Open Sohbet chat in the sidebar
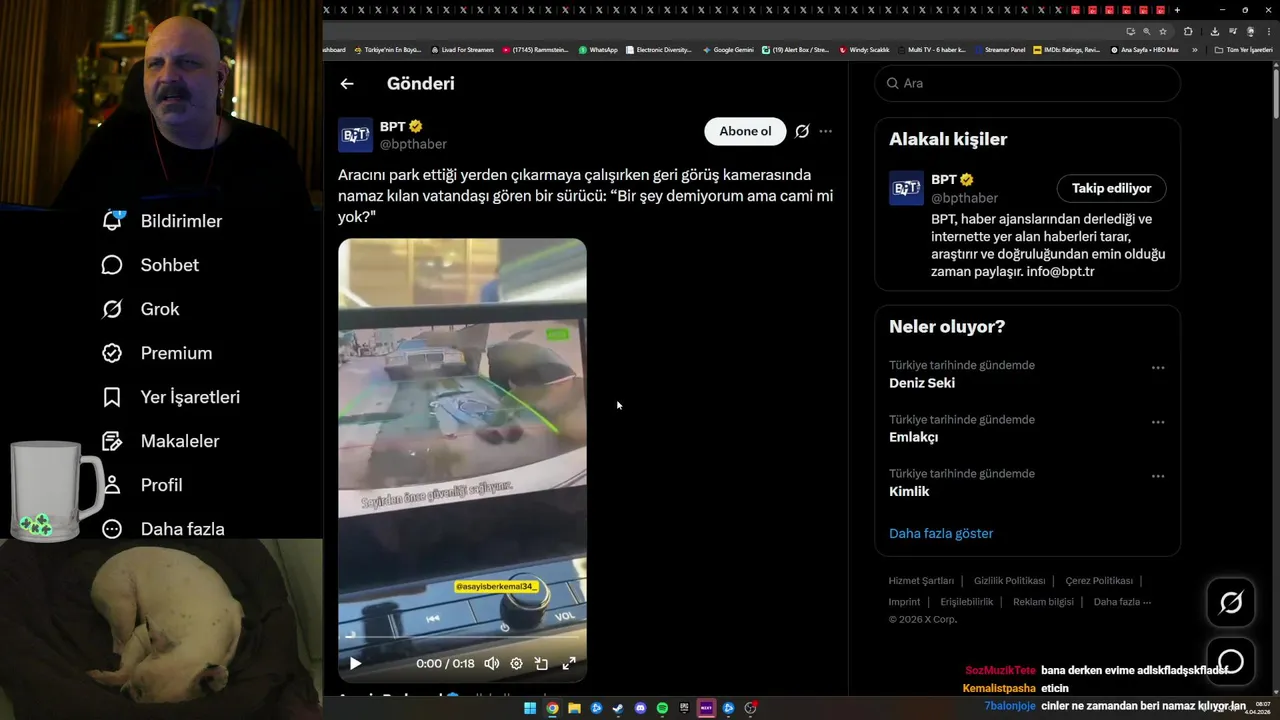This screenshot has width=1280, height=720. tap(150, 265)
